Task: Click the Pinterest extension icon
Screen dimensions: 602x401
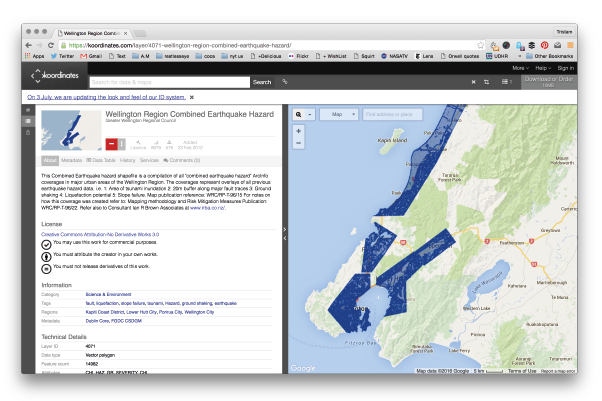Action: [x=544, y=45]
